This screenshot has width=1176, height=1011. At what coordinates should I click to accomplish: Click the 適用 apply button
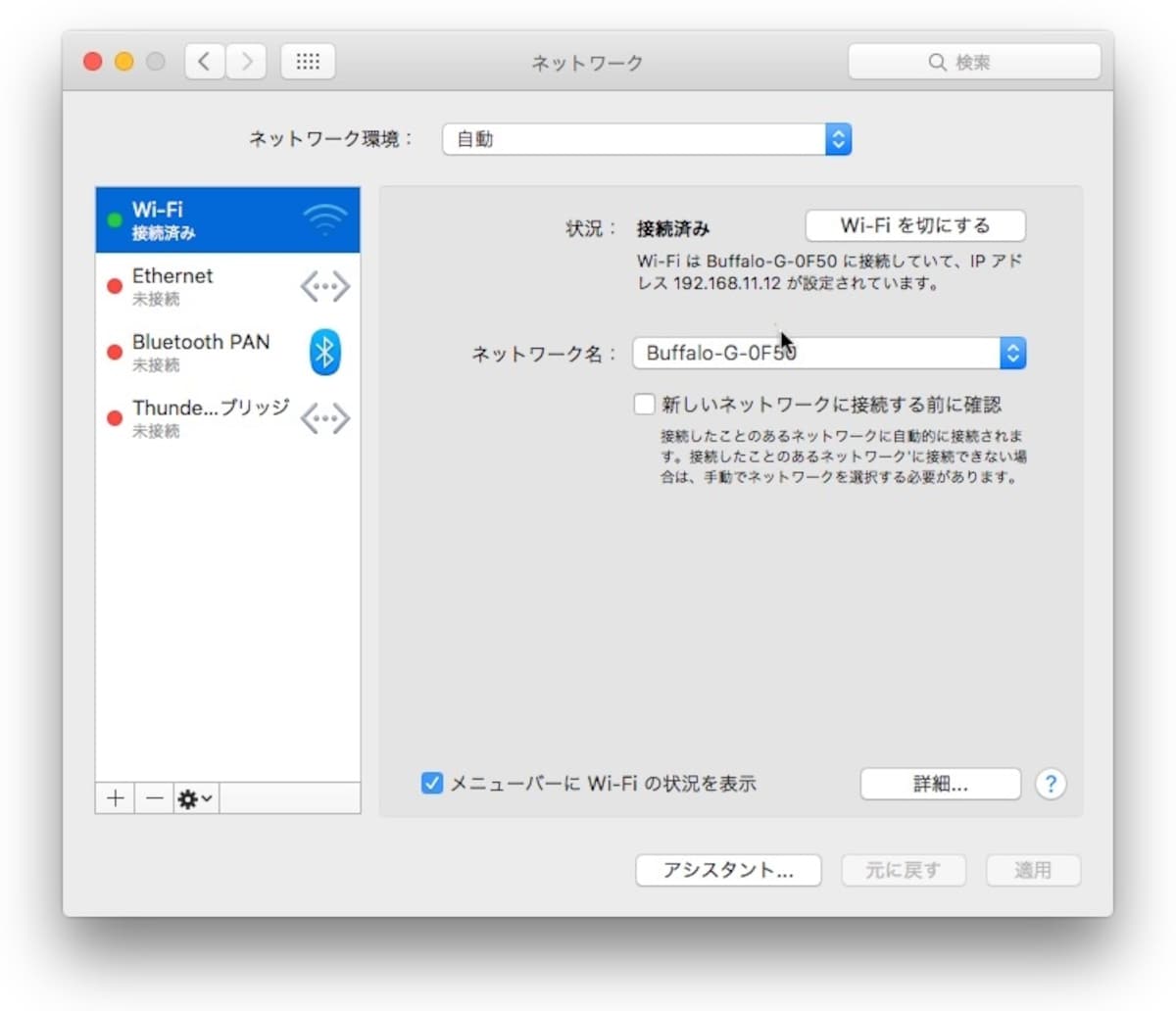1033,870
